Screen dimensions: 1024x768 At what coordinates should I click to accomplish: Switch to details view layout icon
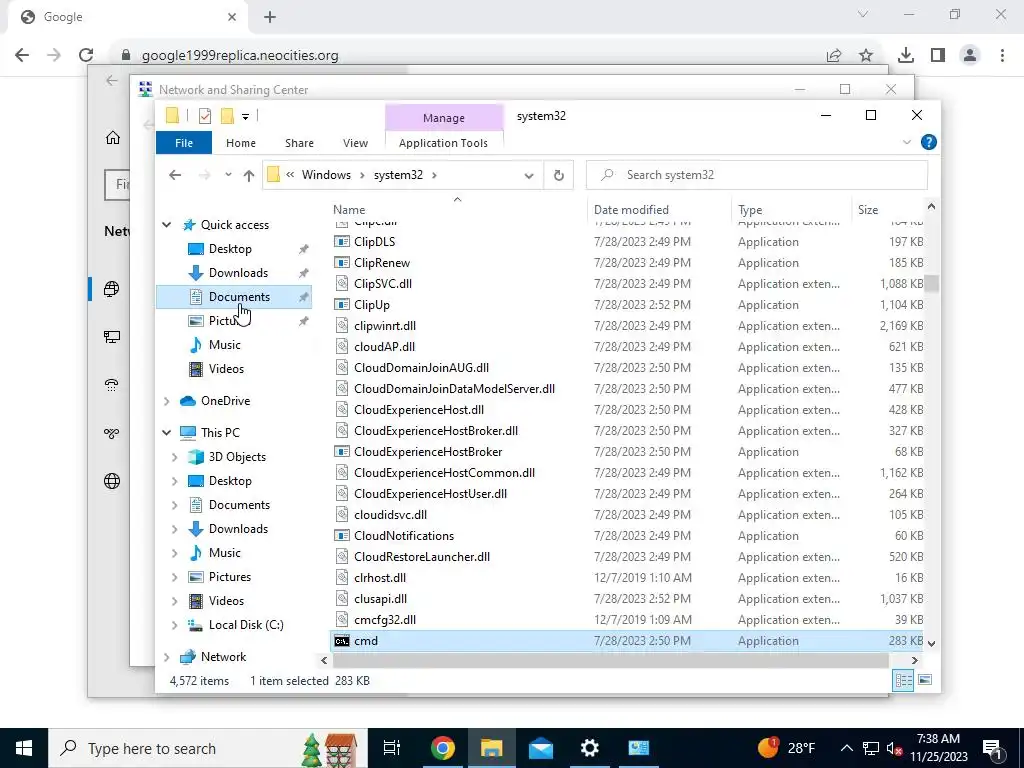pos(904,680)
